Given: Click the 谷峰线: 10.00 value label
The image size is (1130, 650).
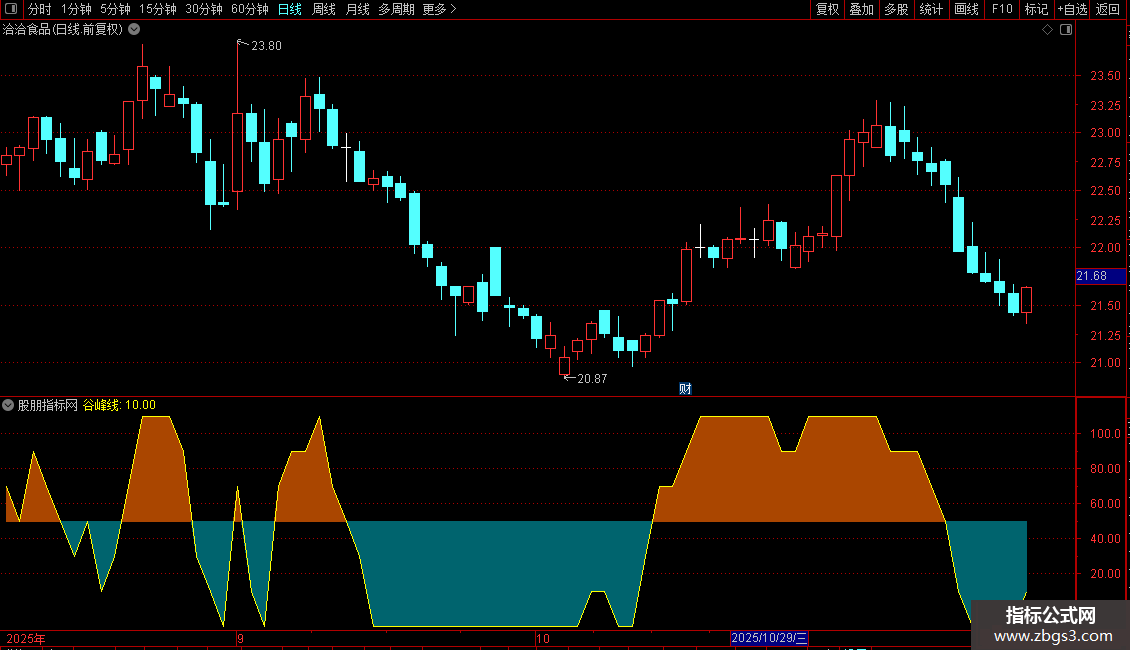Looking at the screenshot, I should [120, 406].
